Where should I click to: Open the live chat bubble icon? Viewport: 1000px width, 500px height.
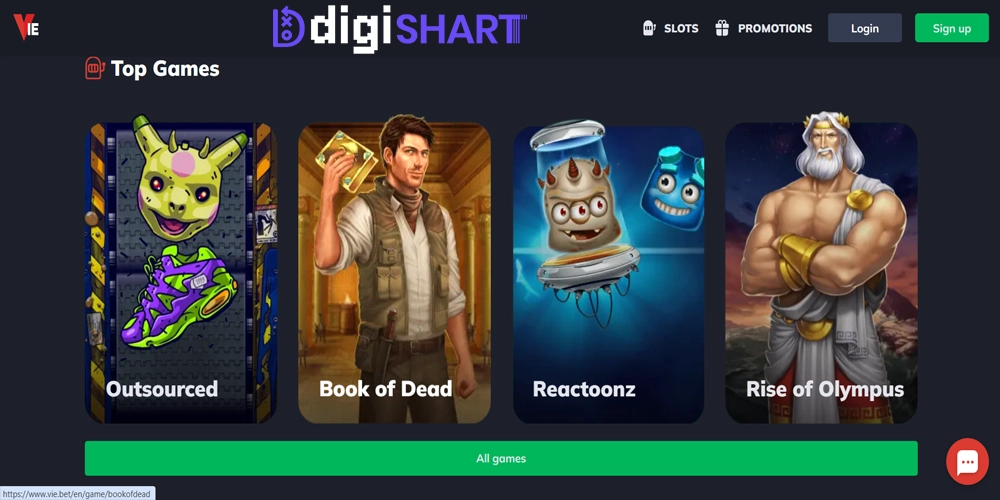coord(967,461)
